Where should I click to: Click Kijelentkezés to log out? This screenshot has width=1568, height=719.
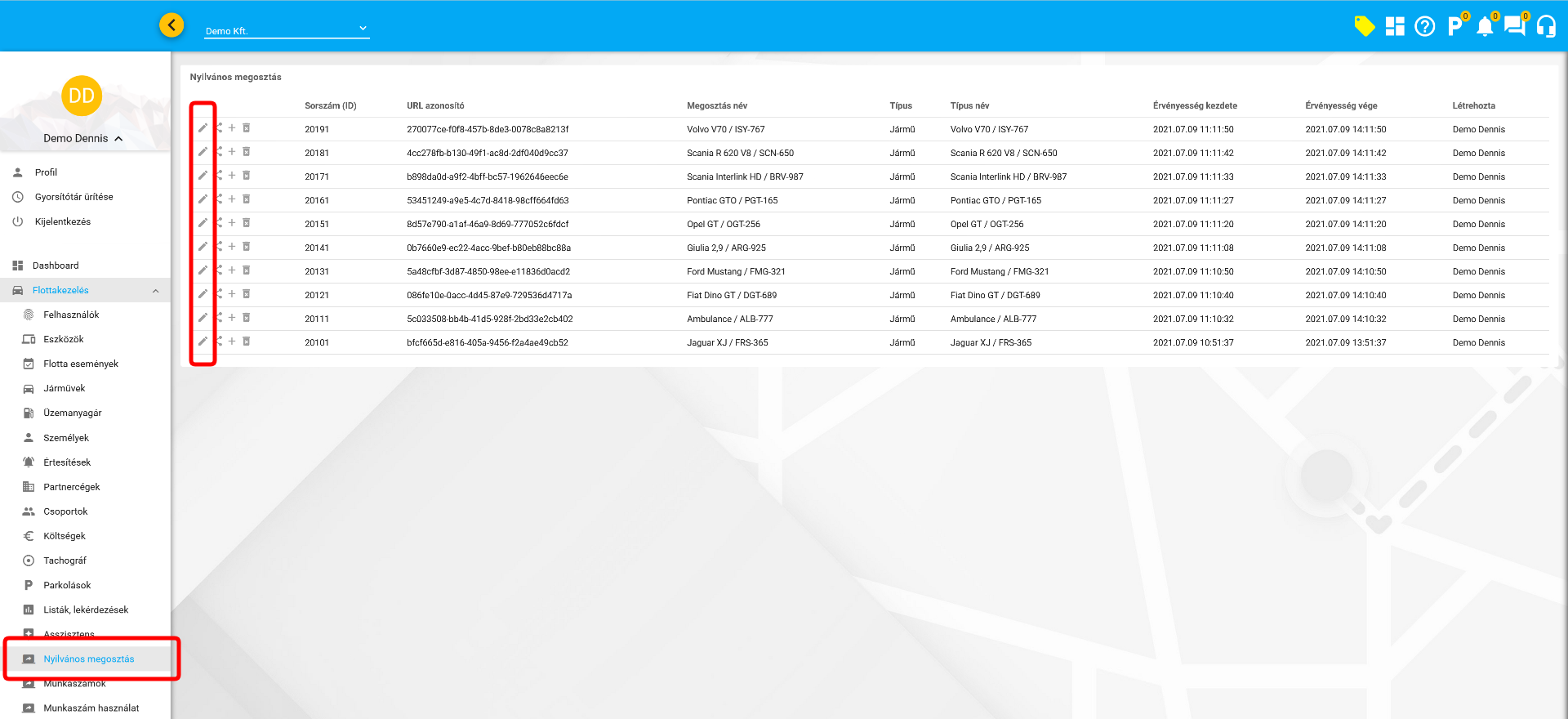click(x=62, y=222)
